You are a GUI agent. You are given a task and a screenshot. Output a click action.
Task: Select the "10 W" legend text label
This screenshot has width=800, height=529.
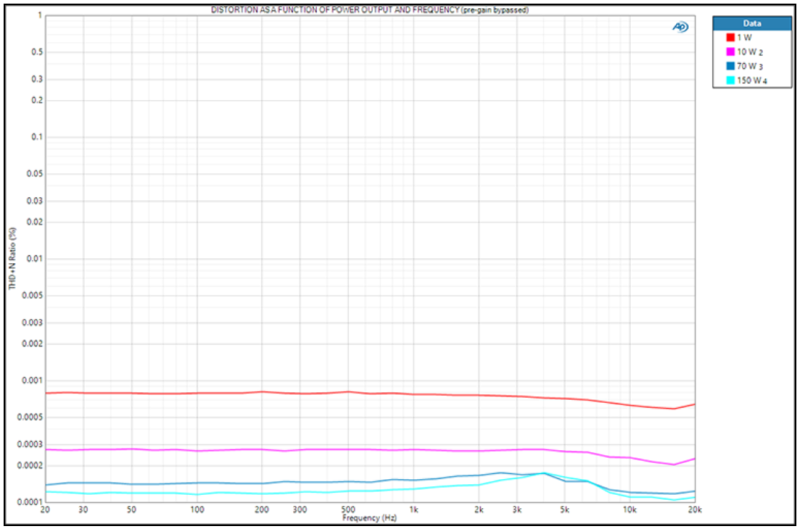click(x=746, y=50)
